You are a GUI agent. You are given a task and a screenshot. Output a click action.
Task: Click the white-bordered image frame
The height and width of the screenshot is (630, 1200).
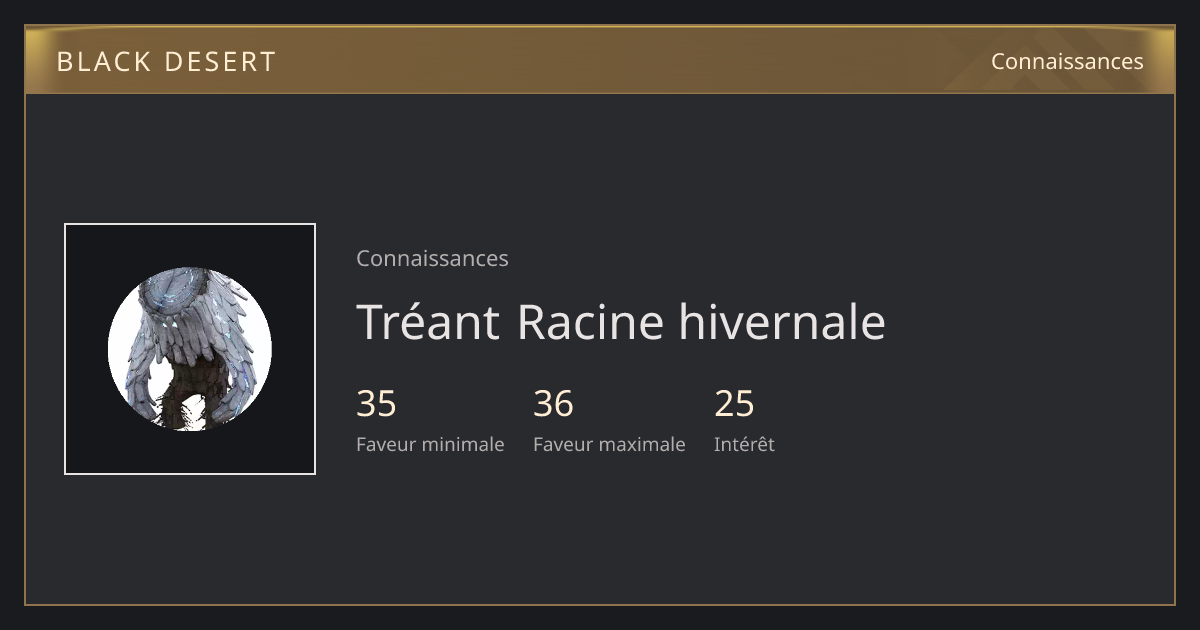pos(190,349)
